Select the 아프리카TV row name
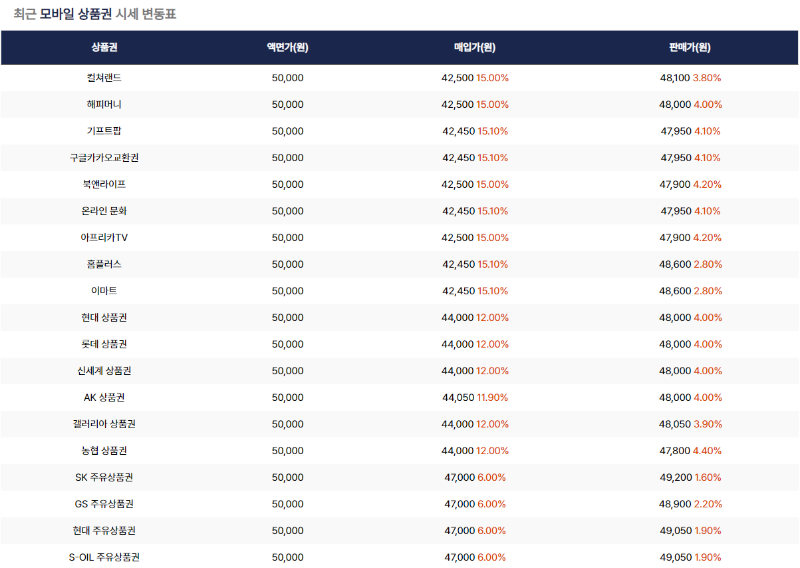Screen dimensions: 800x568 [104, 237]
